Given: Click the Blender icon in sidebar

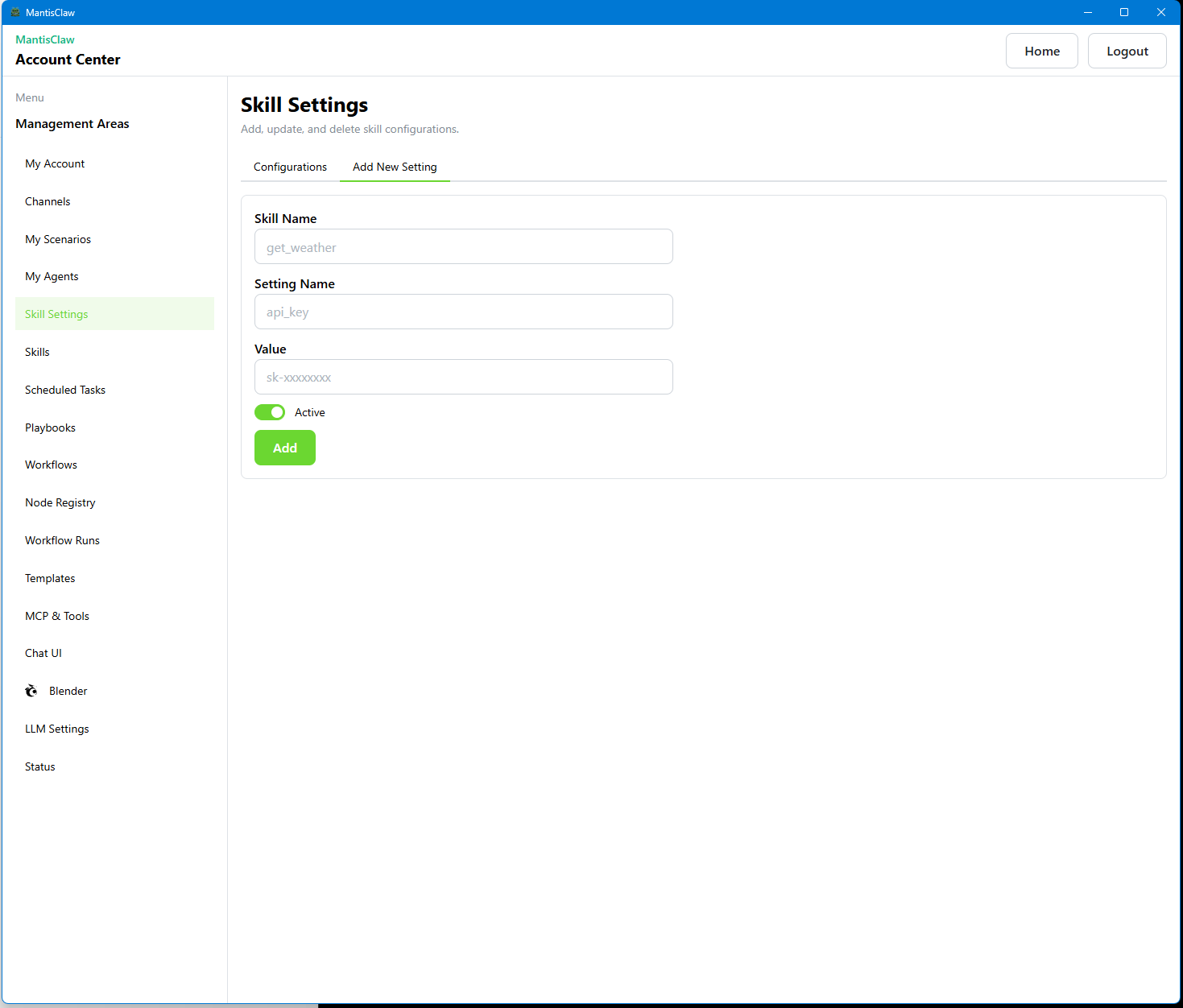Looking at the screenshot, I should point(31,691).
